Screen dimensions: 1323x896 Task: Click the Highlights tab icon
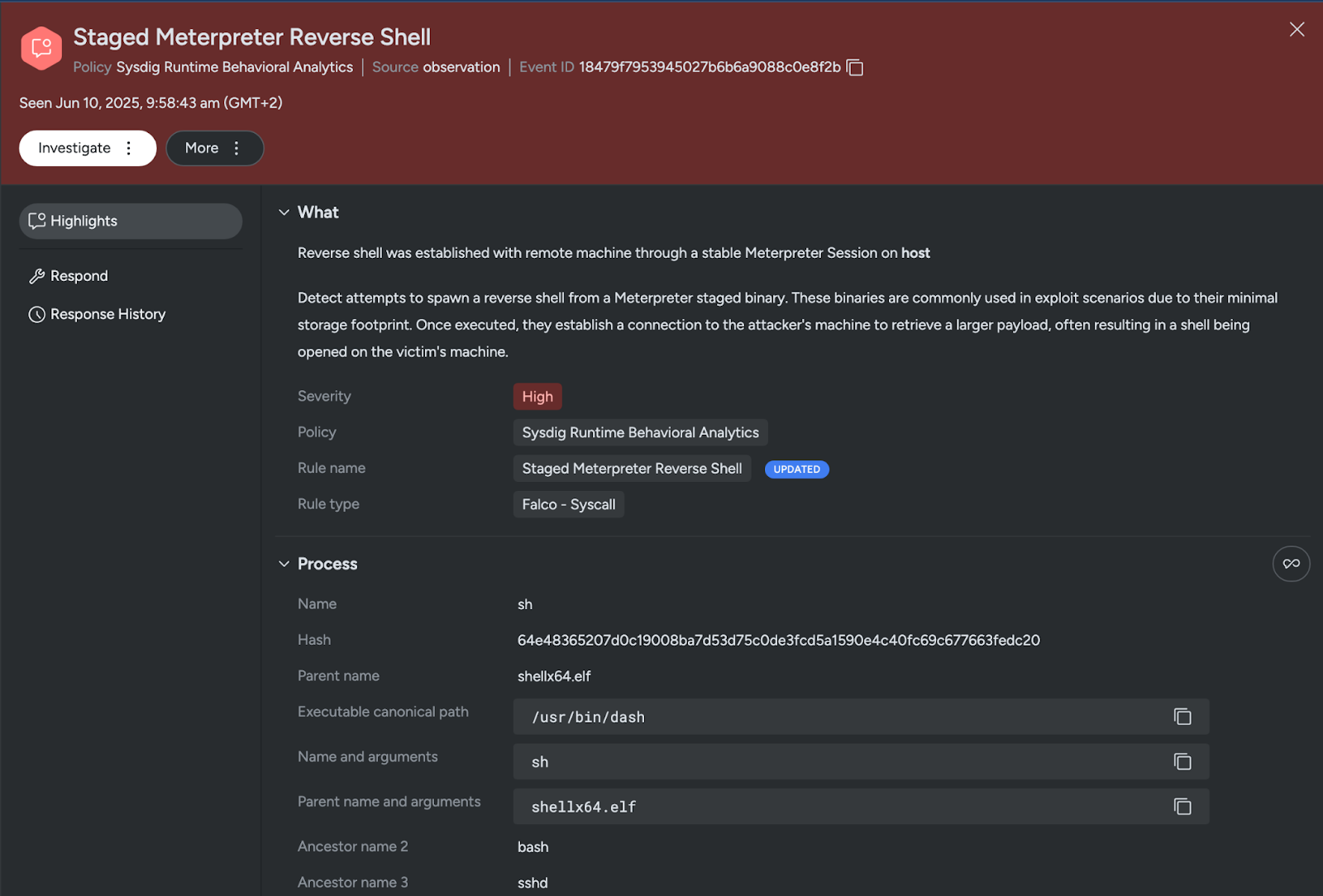click(x=36, y=221)
